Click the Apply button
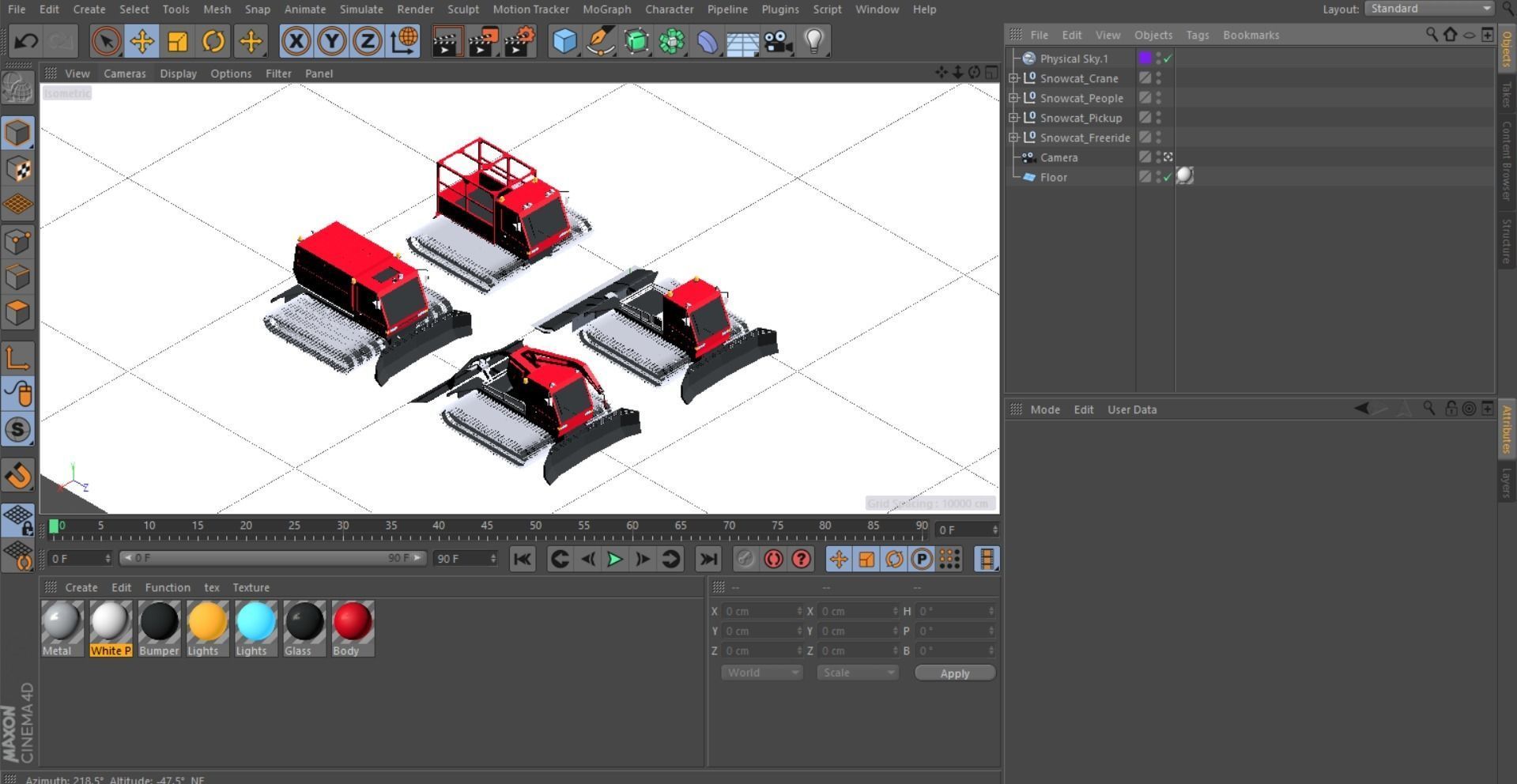1517x784 pixels. coord(955,673)
